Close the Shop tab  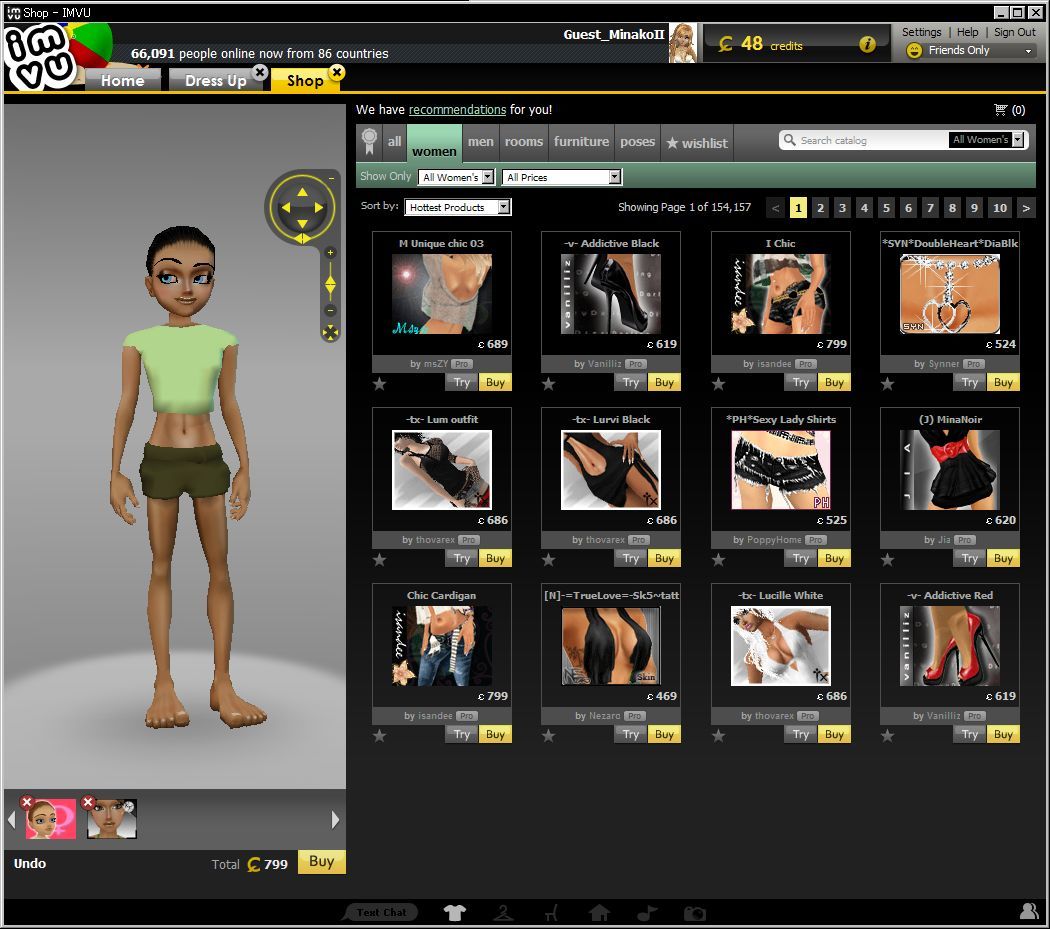pos(337,72)
